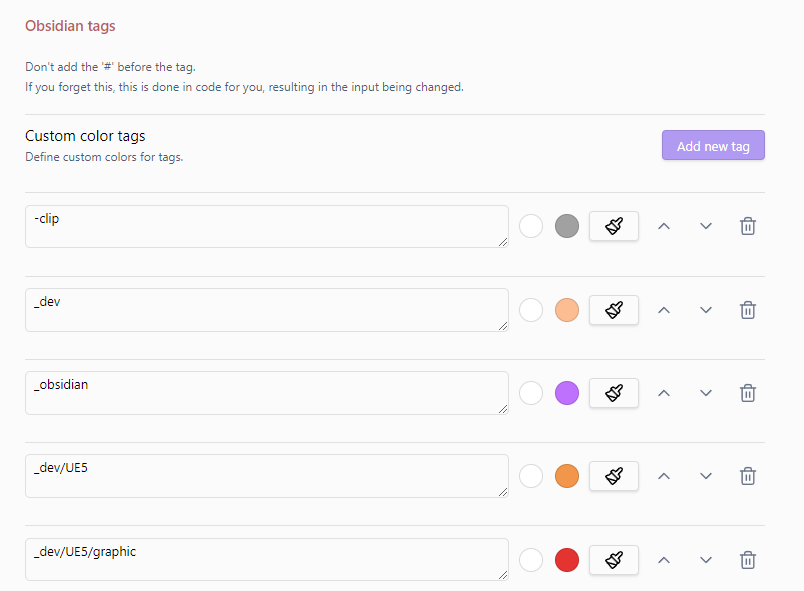Click the Custom color tags label
Image resolution: width=804 pixels, height=591 pixels.
click(x=85, y=136)
